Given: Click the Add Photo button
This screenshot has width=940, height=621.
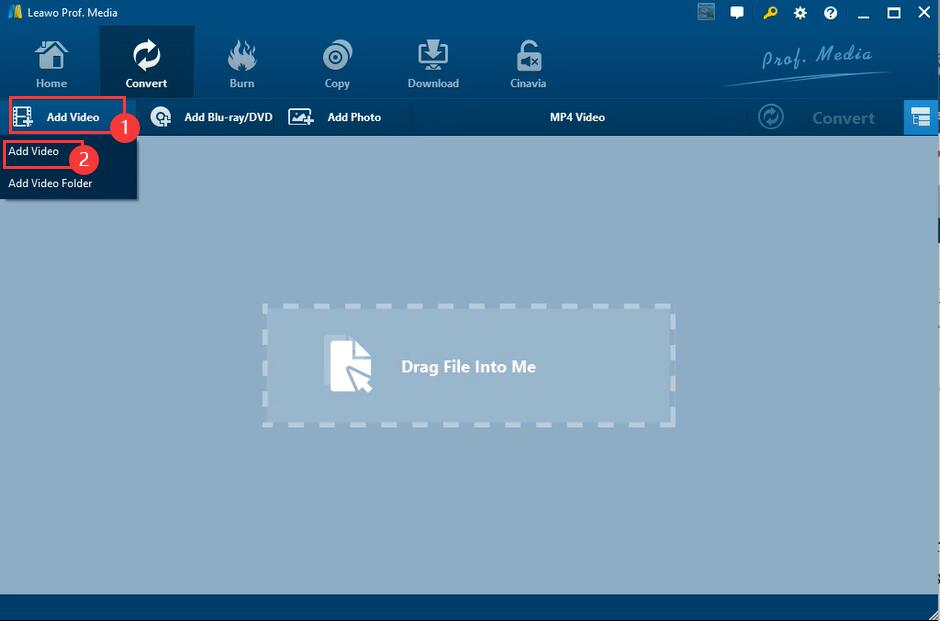Looking at the screenshot, I should (x=335, y=117).
